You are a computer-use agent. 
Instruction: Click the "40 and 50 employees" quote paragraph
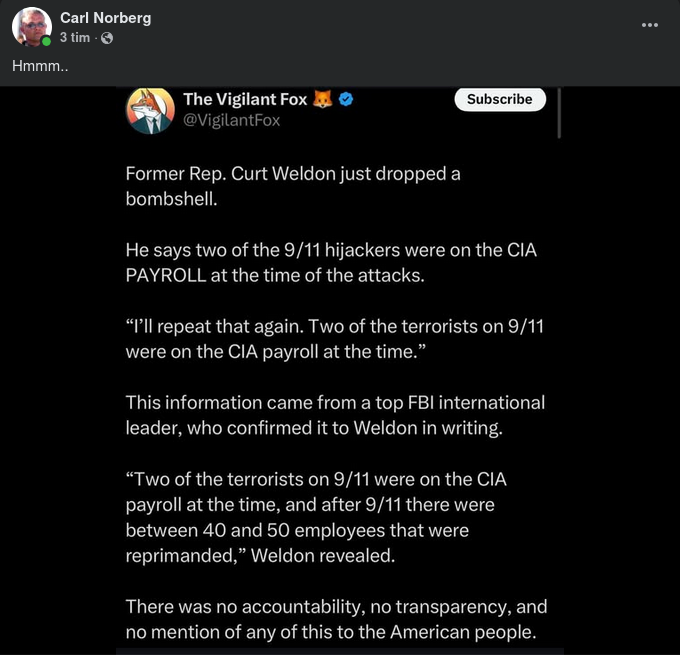(x=315, y=517)
